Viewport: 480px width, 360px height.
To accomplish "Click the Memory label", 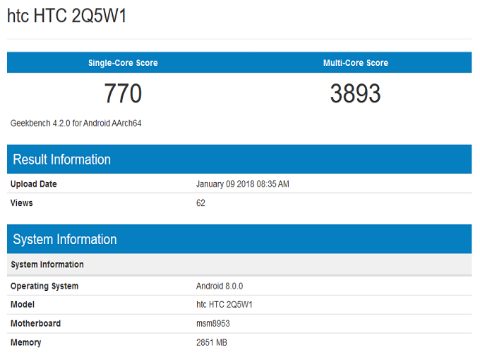I will (26, 343).
